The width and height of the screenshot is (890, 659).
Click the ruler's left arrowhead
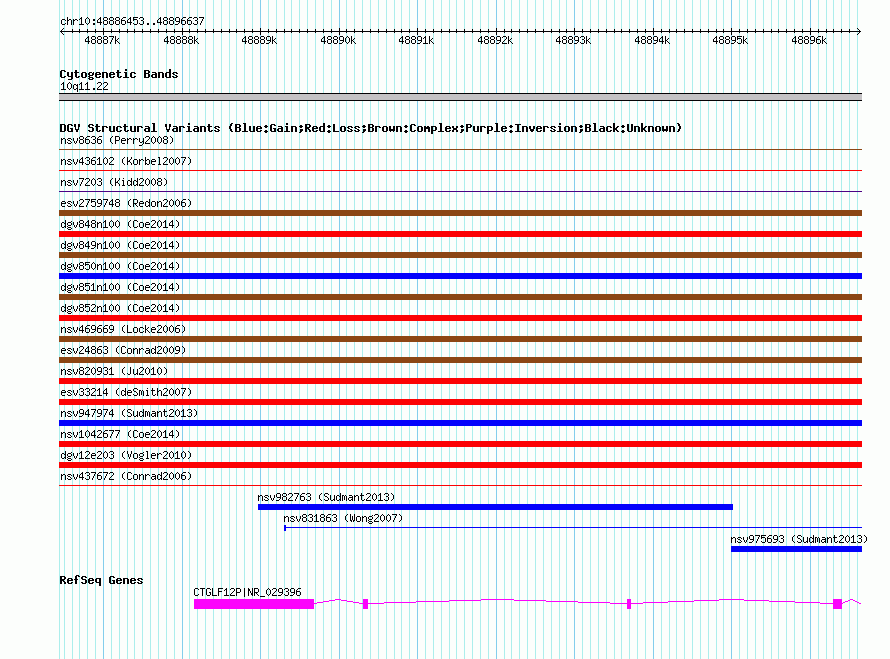(x=62, y=31)
